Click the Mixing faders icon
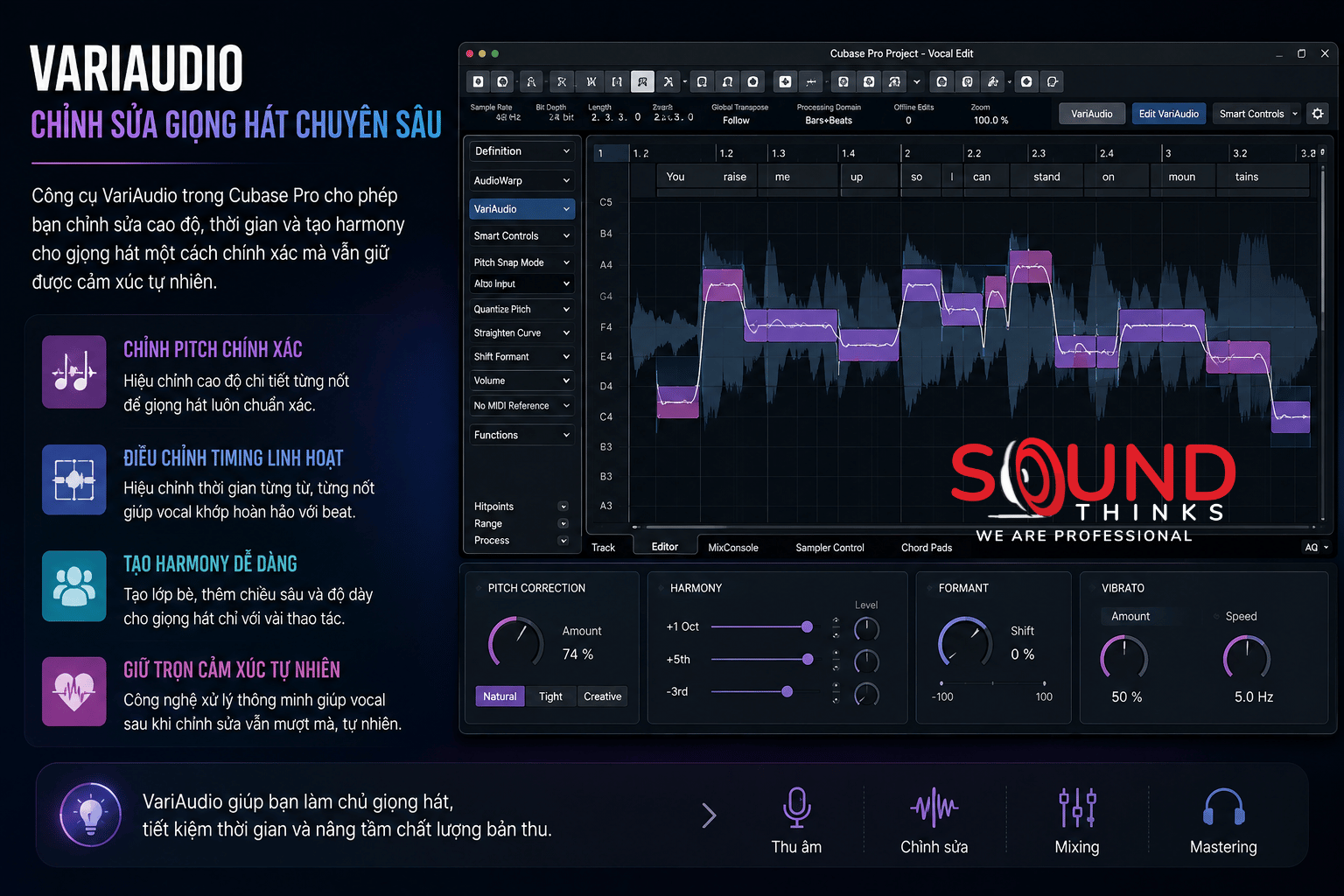The width and height of the screenshot is (1344, 896). point(1077,808)
